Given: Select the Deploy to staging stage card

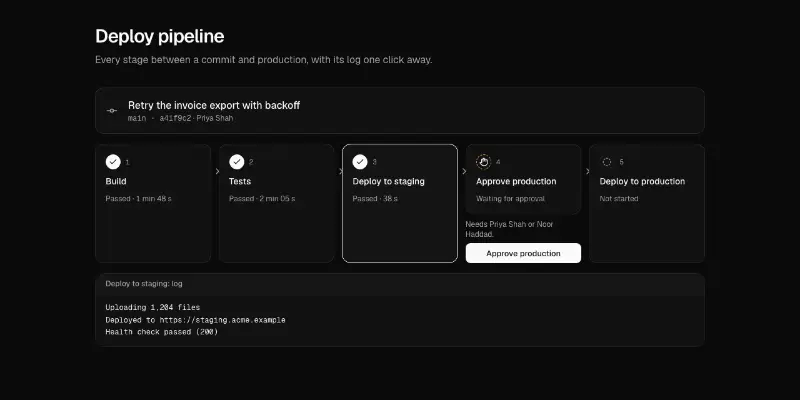Looking at the screenshot, I should (x=400, y=204).
